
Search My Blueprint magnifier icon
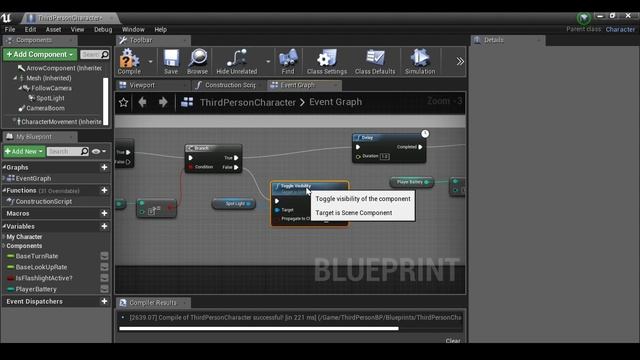coord(84,151)
